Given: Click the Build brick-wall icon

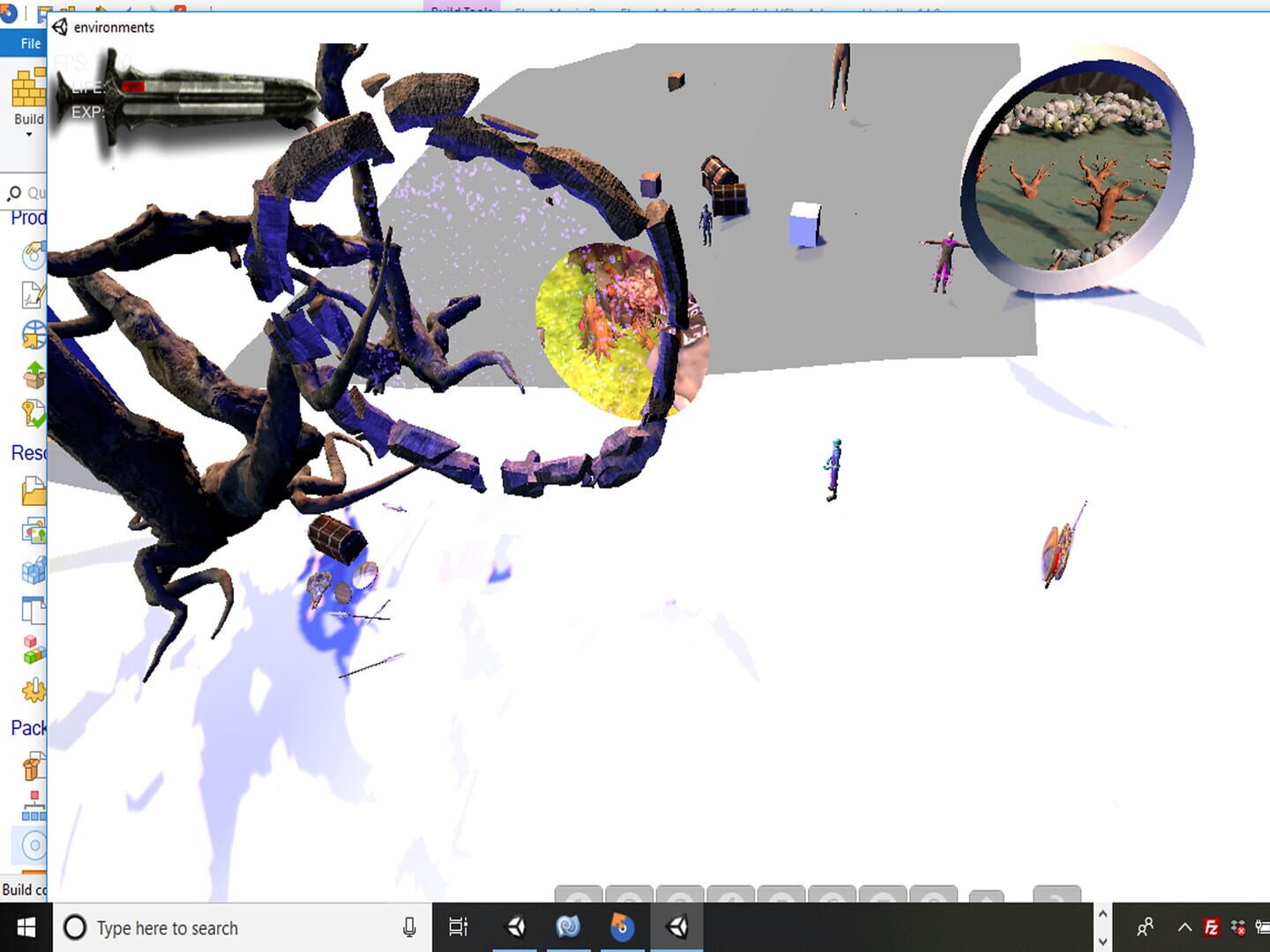Looking at the screenshot, I should click(x=28, y=89).
